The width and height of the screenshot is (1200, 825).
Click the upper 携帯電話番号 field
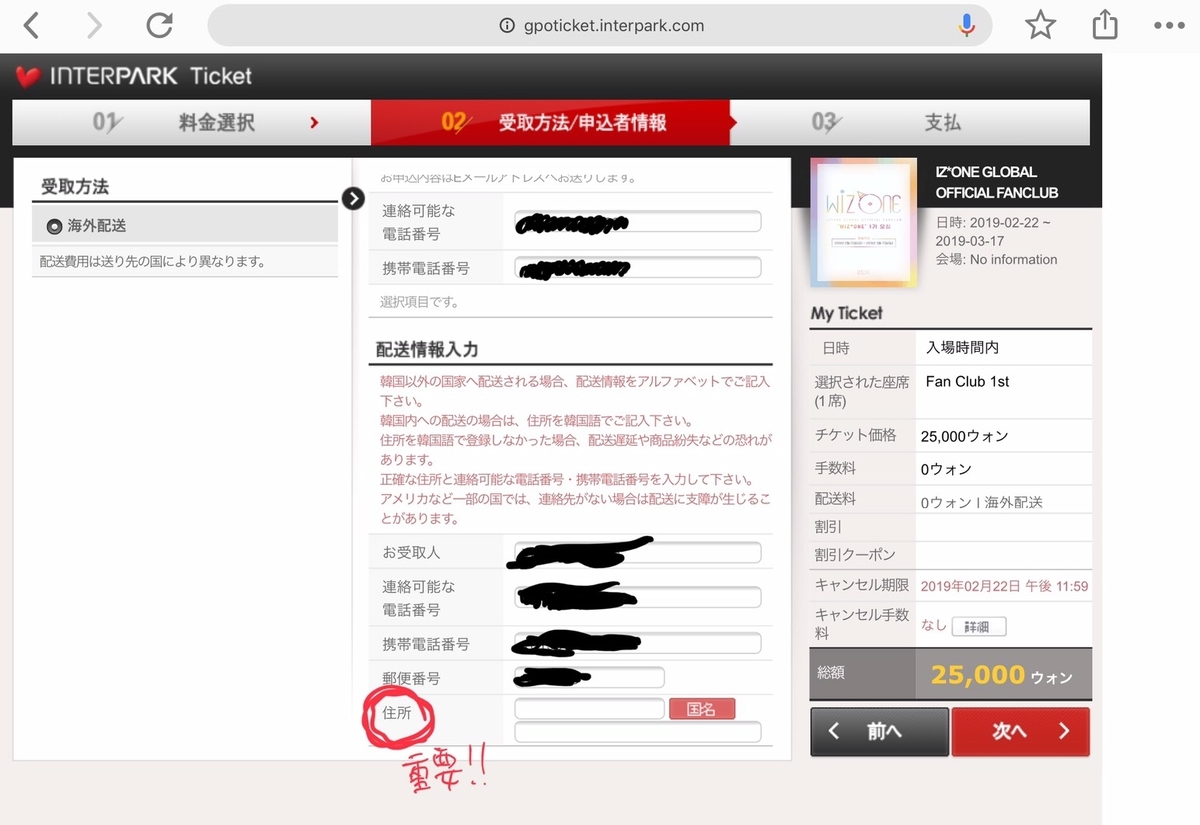click(x=638, y=268)
